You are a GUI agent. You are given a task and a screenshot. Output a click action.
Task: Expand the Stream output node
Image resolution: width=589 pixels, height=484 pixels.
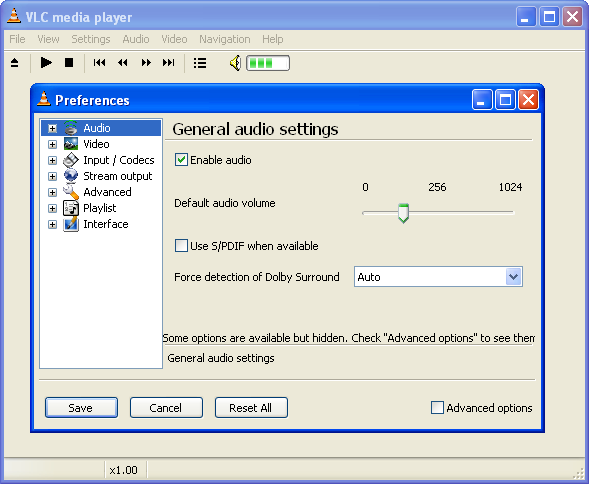pos(52,177)
